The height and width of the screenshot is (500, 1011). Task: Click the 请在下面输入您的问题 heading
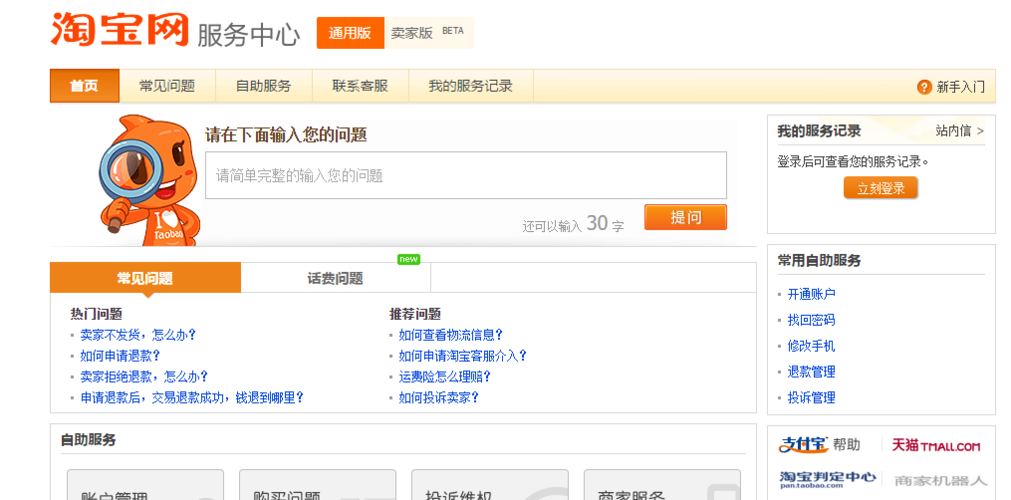(x=286, y=135)
